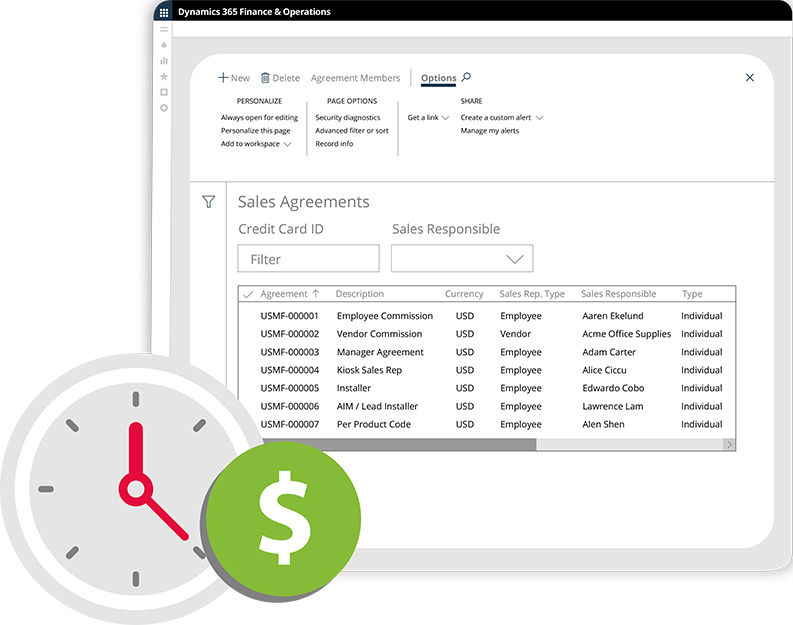Viewport: 793px width, 625px height.
Task: Click the Type column header
Action: (x=692, y=294)
